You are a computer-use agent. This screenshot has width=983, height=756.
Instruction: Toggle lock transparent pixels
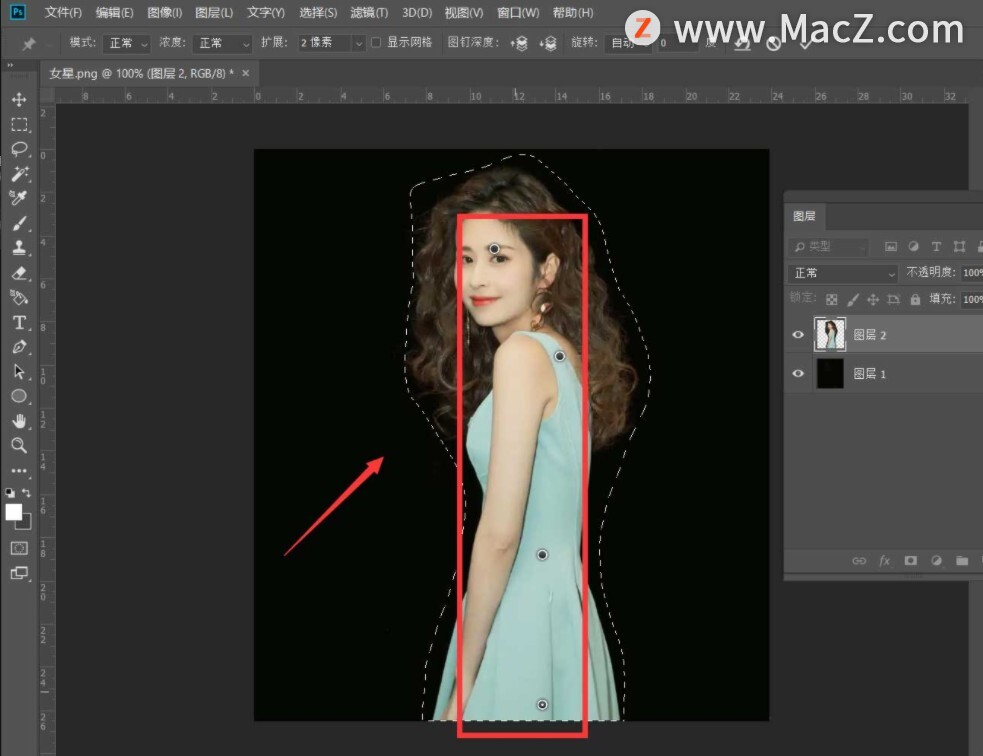[831, 300]
